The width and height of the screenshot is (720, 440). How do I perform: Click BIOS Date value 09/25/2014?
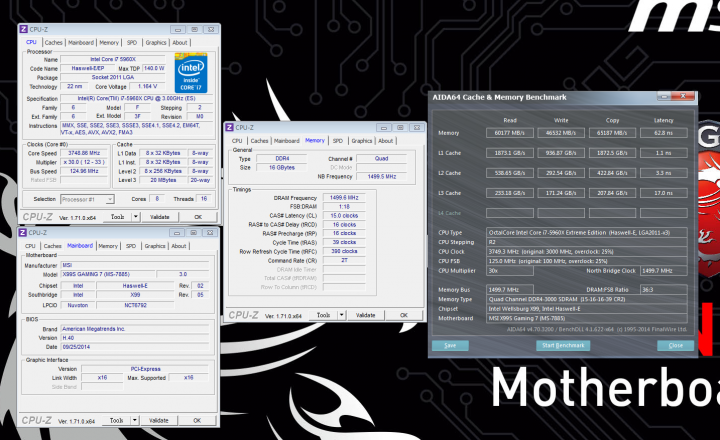[x=135, y=347]
